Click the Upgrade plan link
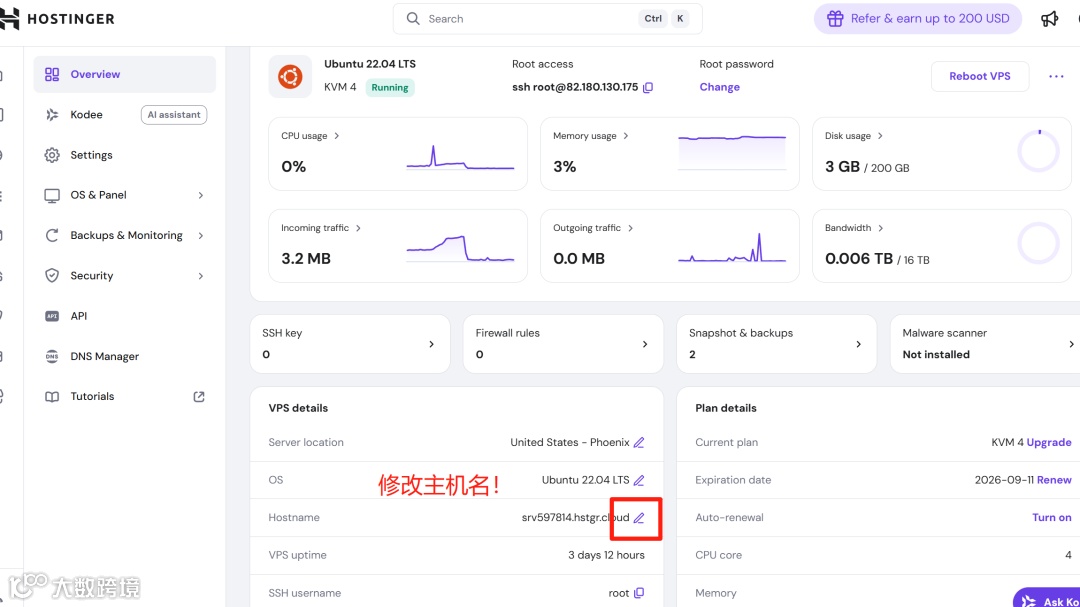1080x607 pixels. click(x=1048, y=442)
